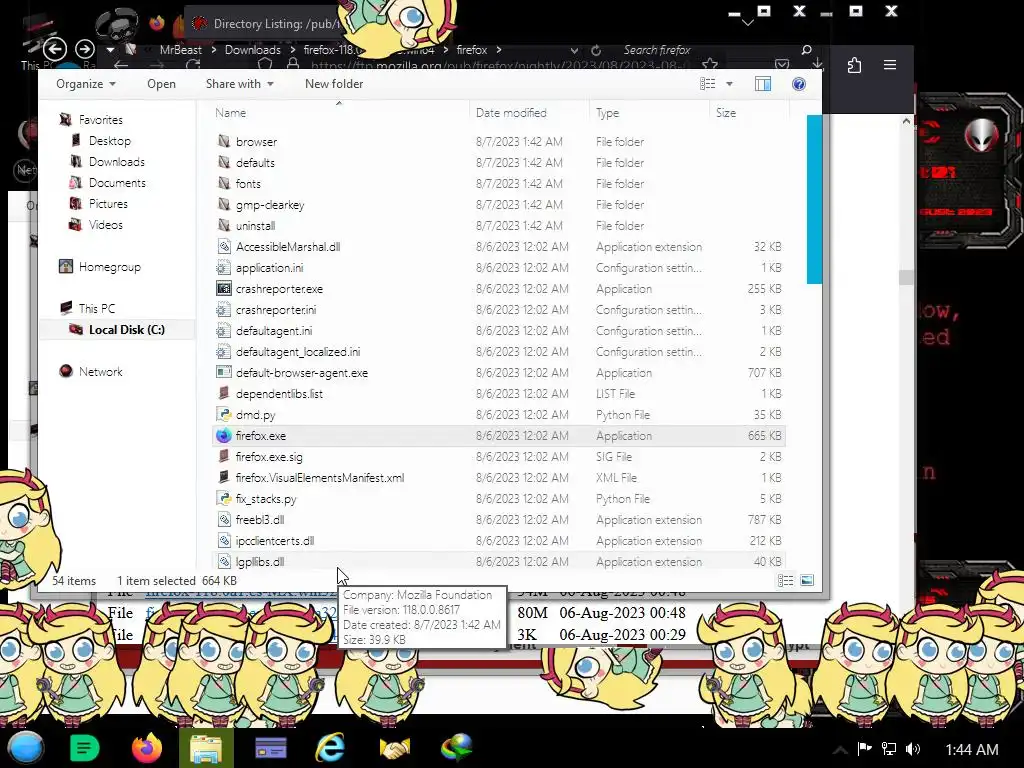
Task: Click the Explorer vertical scrollbar thumb
Action: pos(814,199)
